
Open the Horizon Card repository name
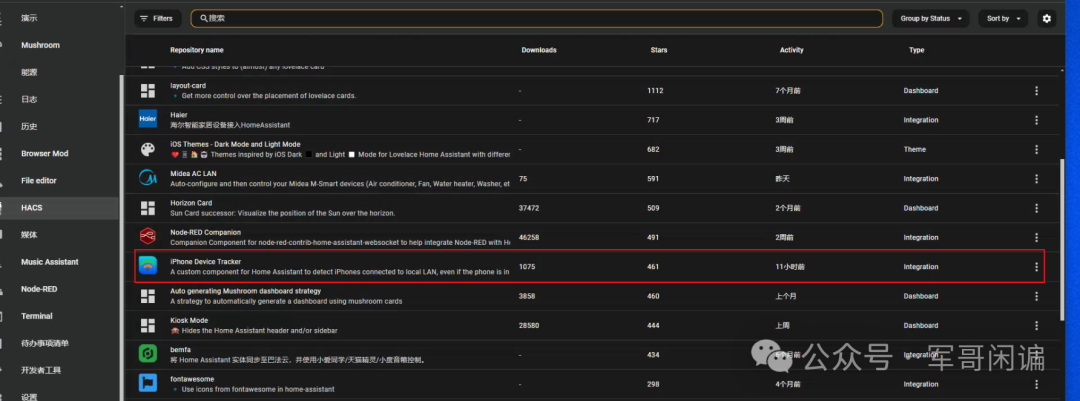[191, 203]
